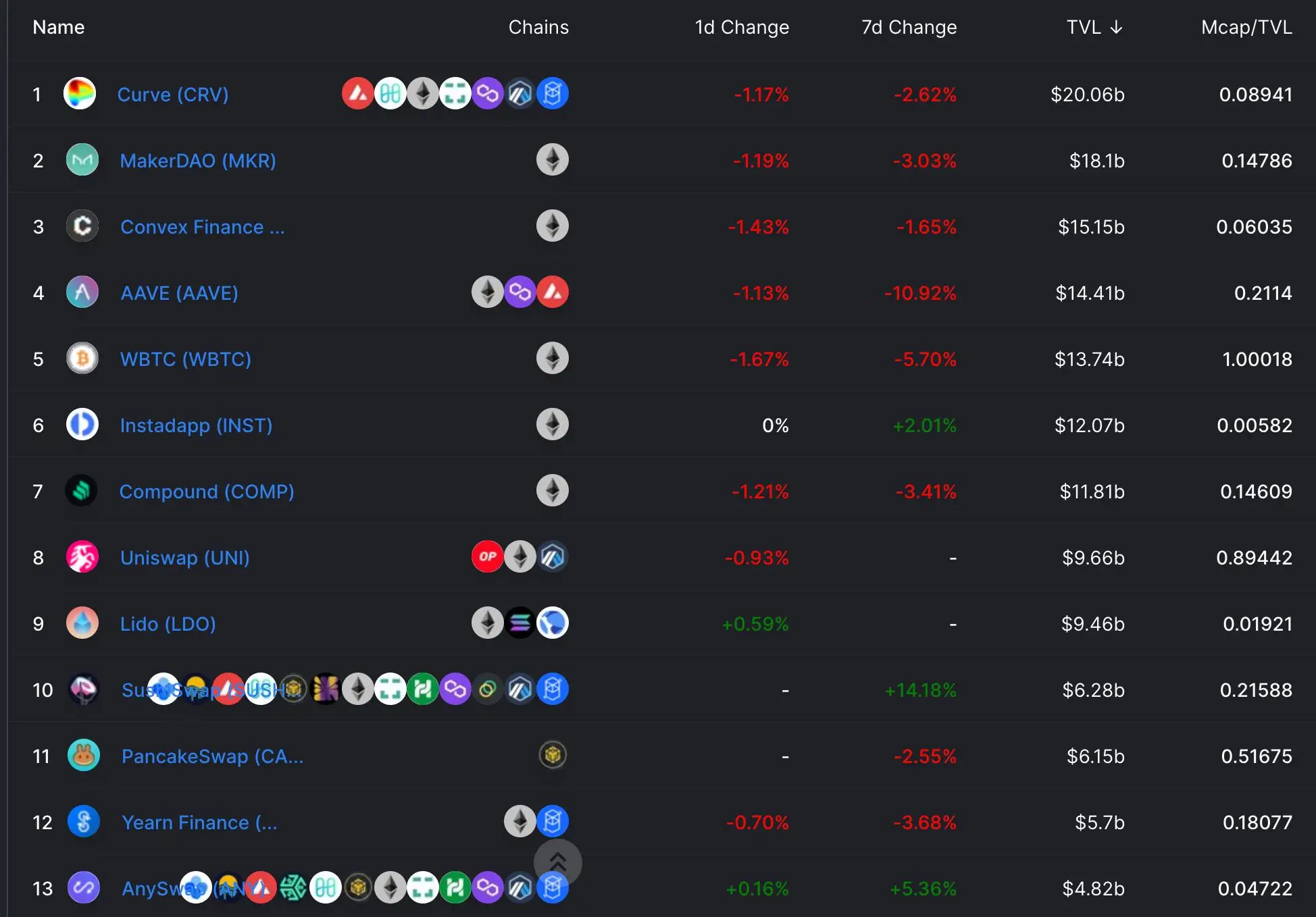Click the BSC chain icon for PancakeSwap
The width and height of the screenshot is (1316, 917).
pyautogui.click(x=553, y=756)
